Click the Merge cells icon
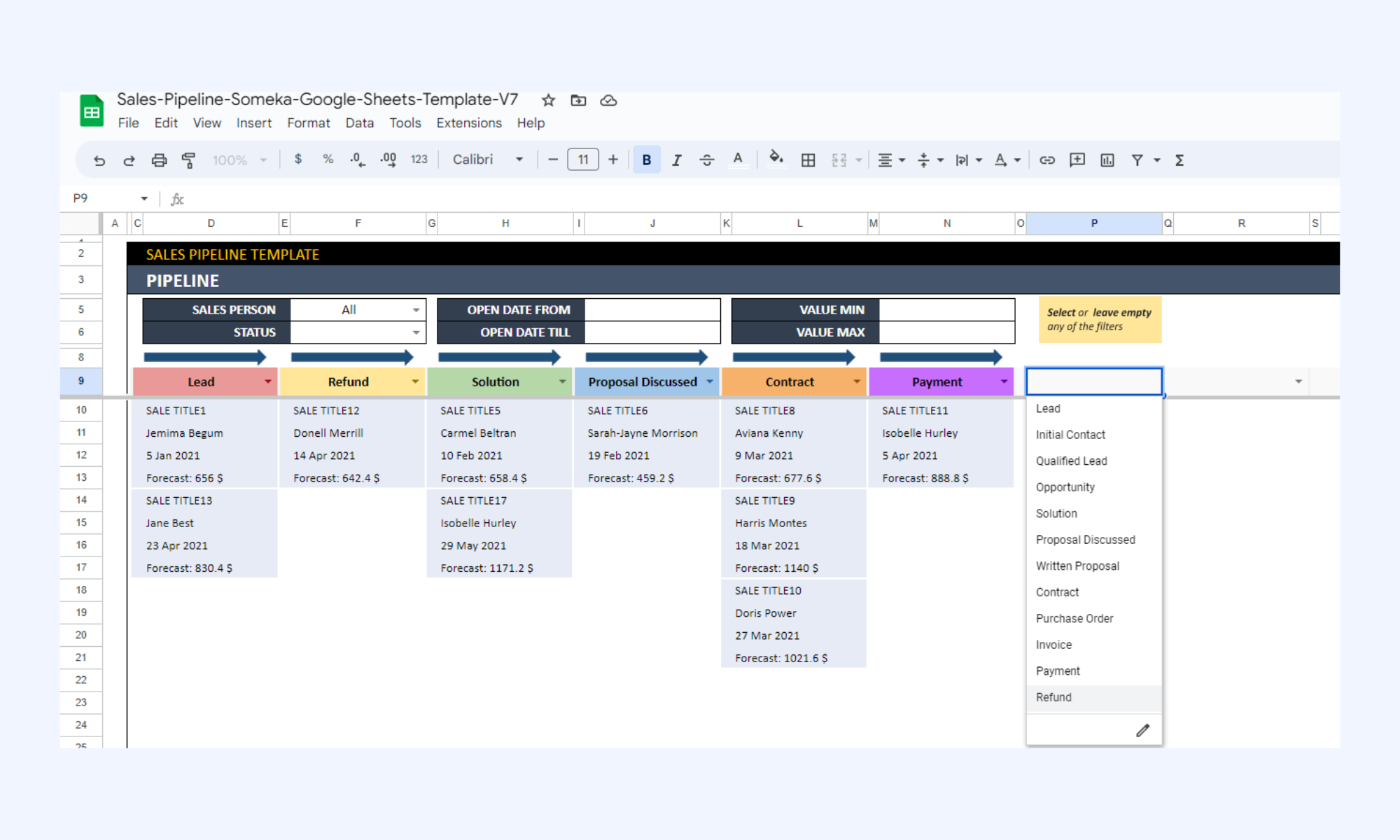This screenshot has height=840, width=1400. 839,160
